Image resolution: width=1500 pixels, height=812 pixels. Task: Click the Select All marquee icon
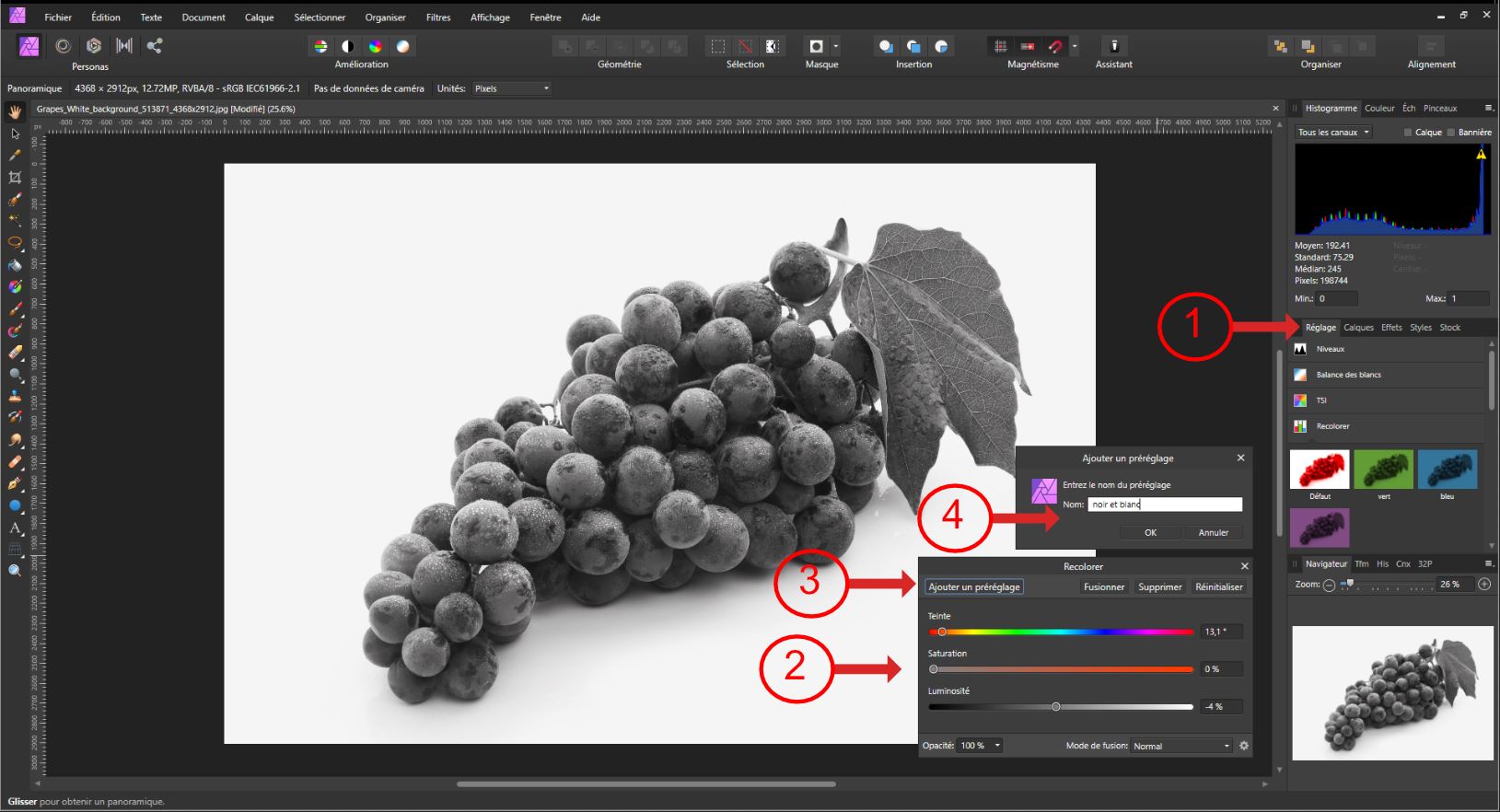(x=718, y=46)
